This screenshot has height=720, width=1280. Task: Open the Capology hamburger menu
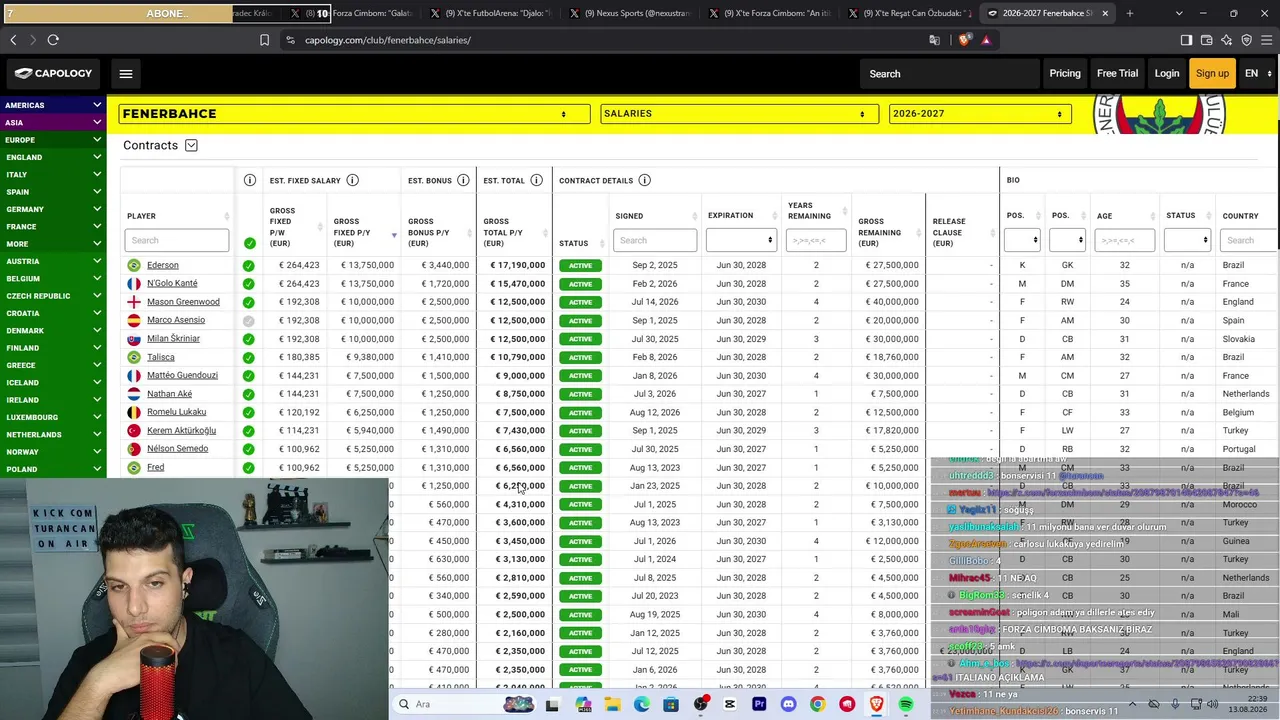(126, 73)
